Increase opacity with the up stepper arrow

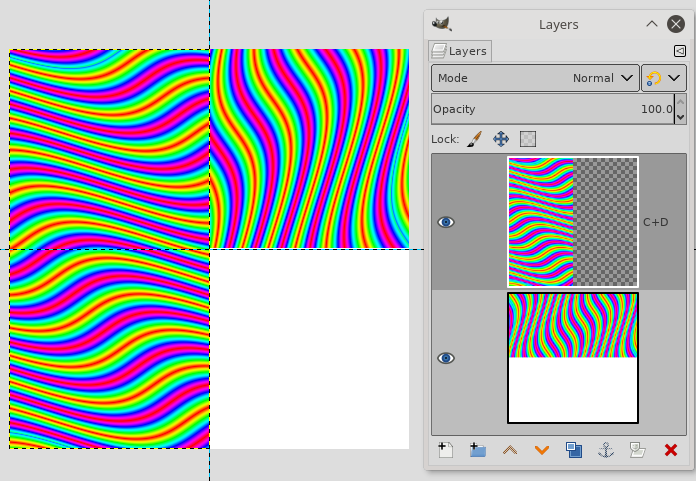click(680, 102)
